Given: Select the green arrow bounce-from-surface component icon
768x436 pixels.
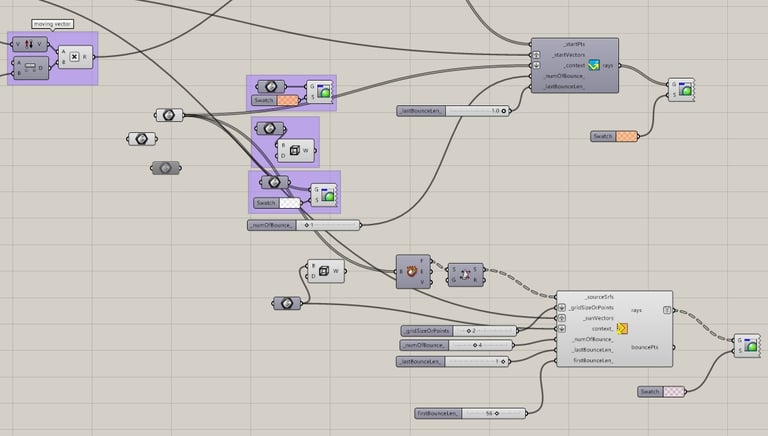Looking at the screenshot, I should 594,65.
